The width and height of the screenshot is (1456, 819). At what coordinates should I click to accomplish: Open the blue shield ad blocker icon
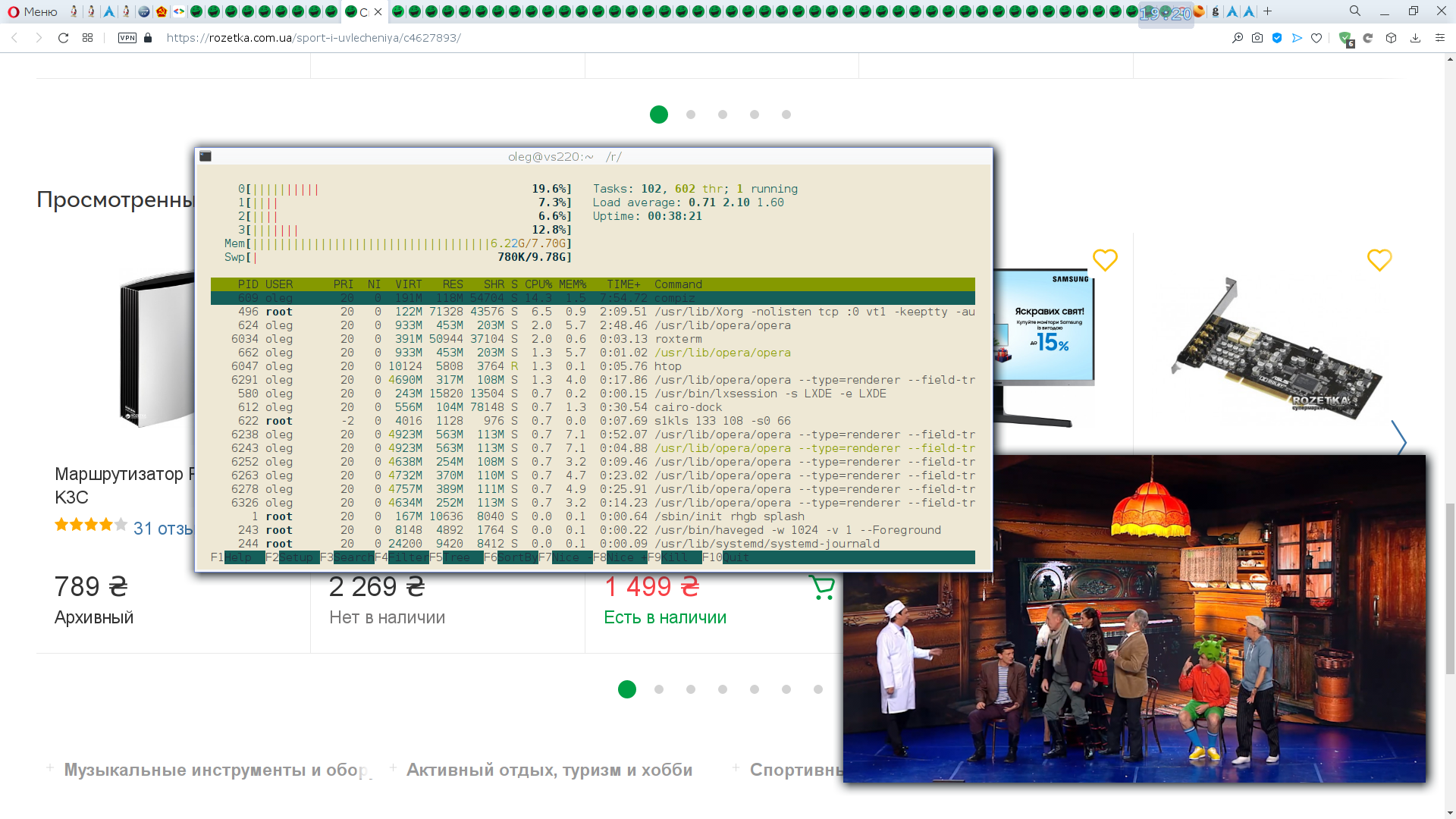(x=1277, y=38)
